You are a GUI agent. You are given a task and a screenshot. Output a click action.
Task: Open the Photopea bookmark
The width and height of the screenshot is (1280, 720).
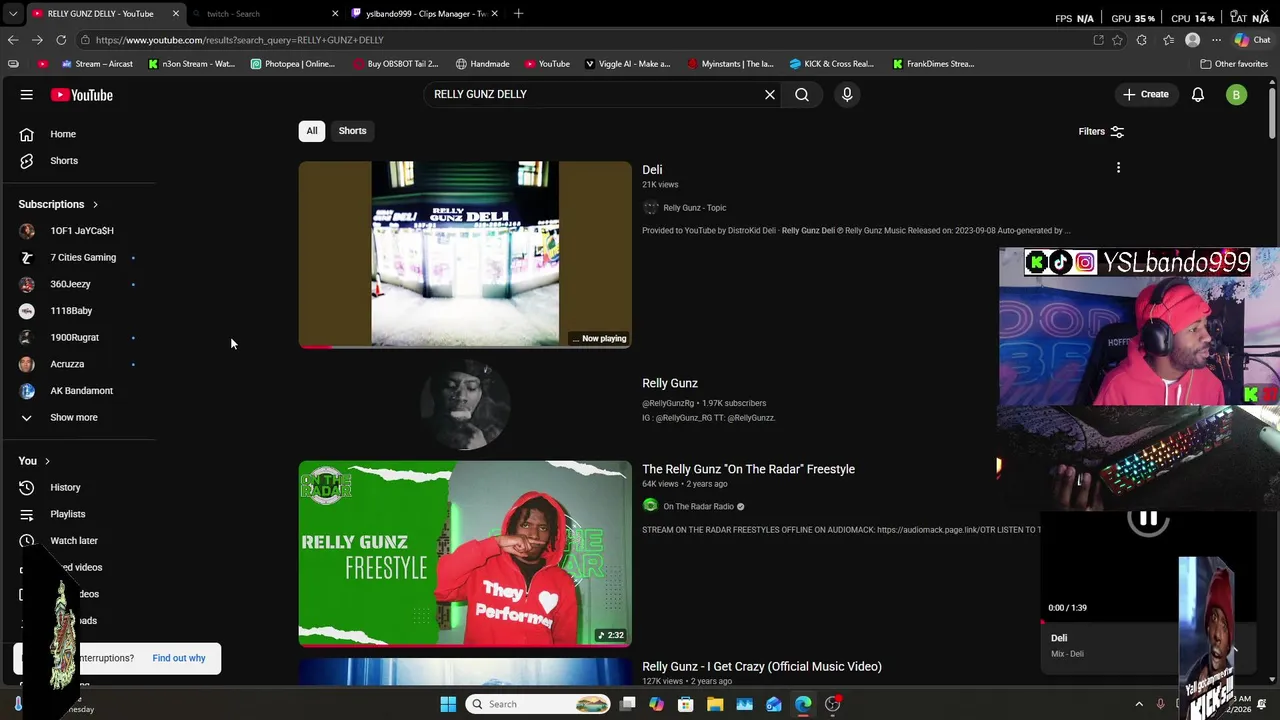tap(293, 64)
